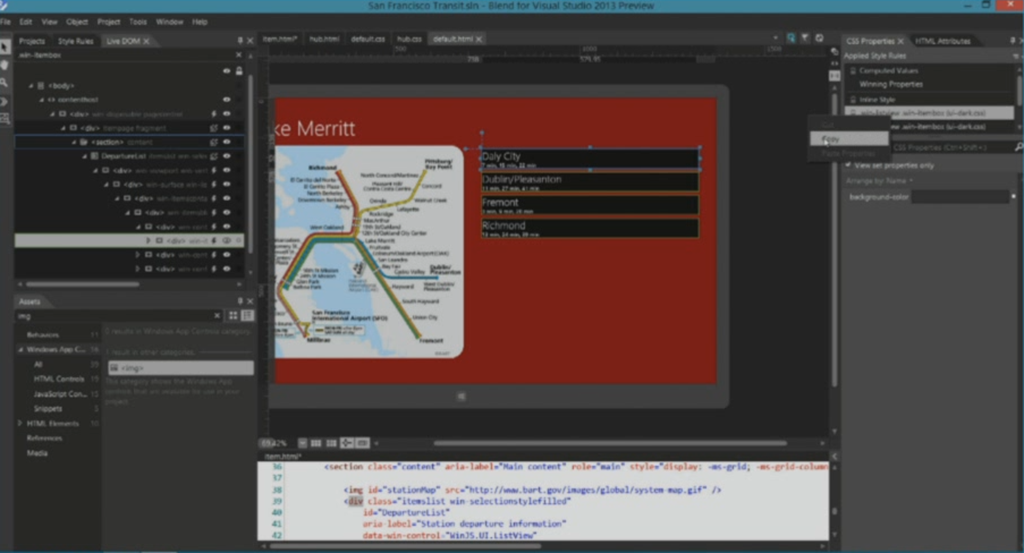Expand HTML Elements category in Assets
The height and width of the screenshot is (553, 1024).
point(20,423)
